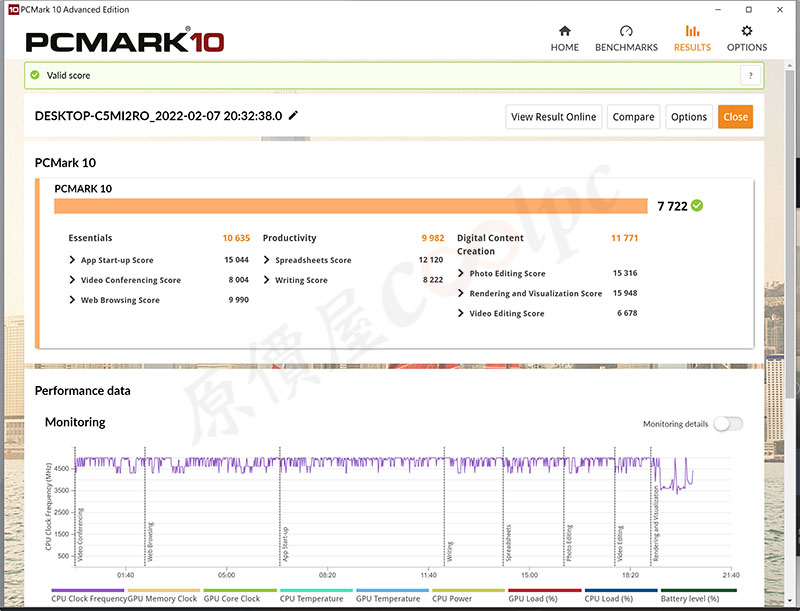Open the Options gear icon

click(x=746, y=31)
